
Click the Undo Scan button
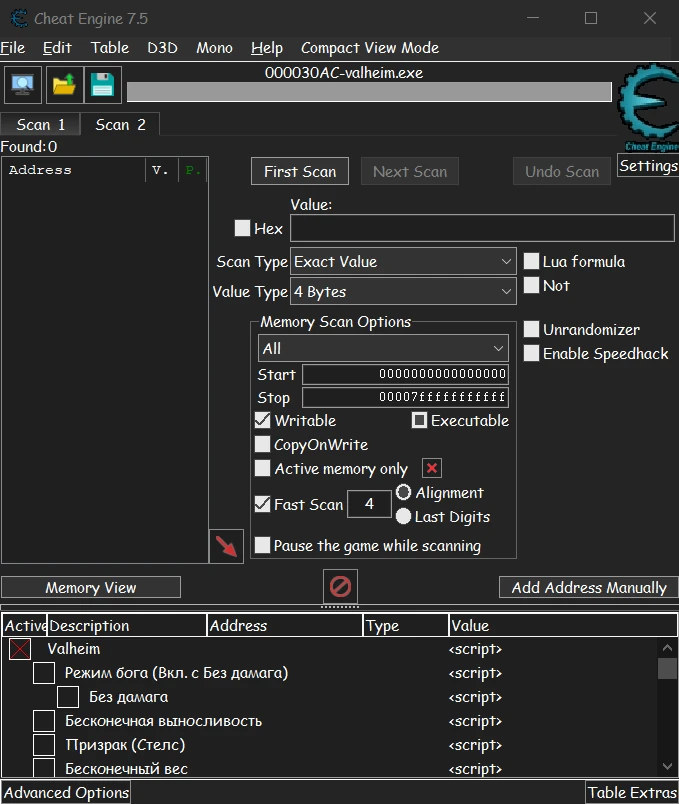(562, 171)
